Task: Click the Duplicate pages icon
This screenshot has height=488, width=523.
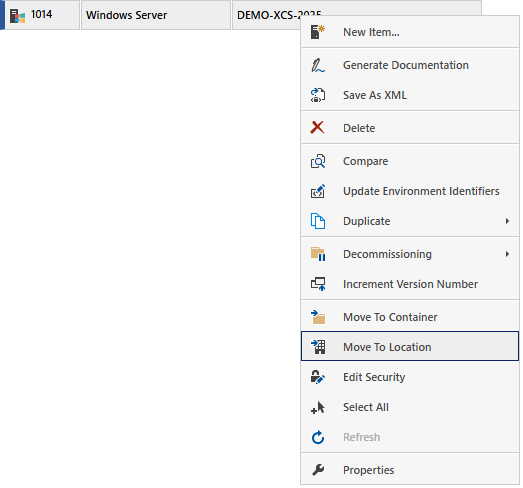Action: pyautogui.click(x=318, y=221)
